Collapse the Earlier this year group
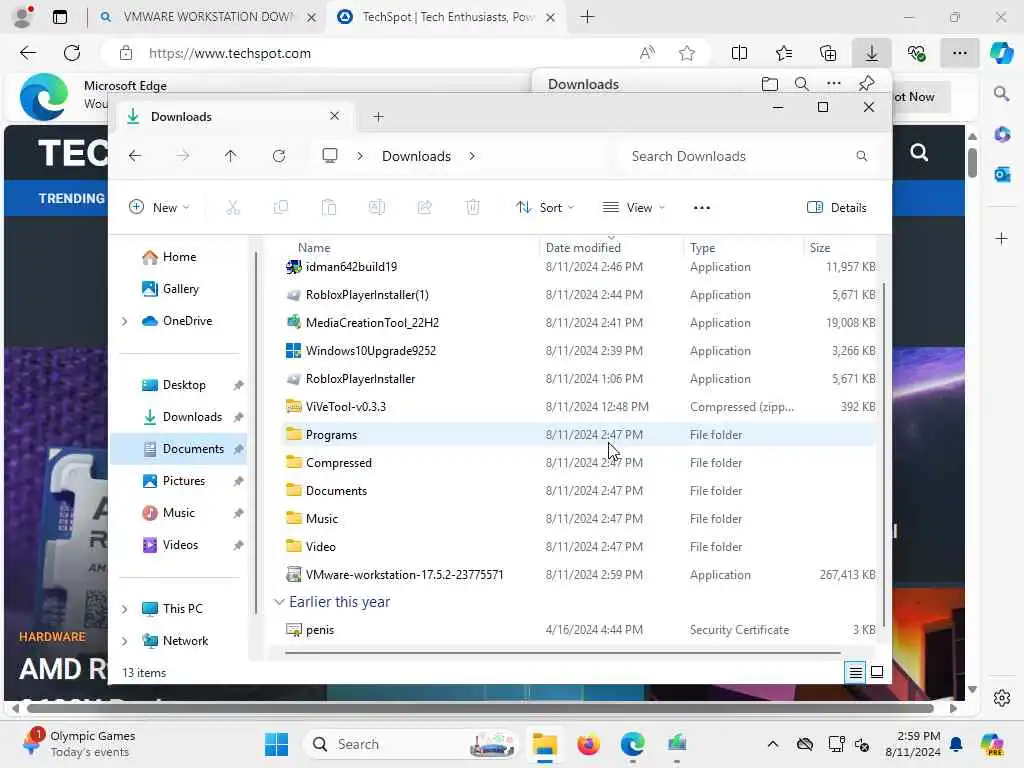The height and width of the screenshot is (768, 1024). click(x=279, y=601)
